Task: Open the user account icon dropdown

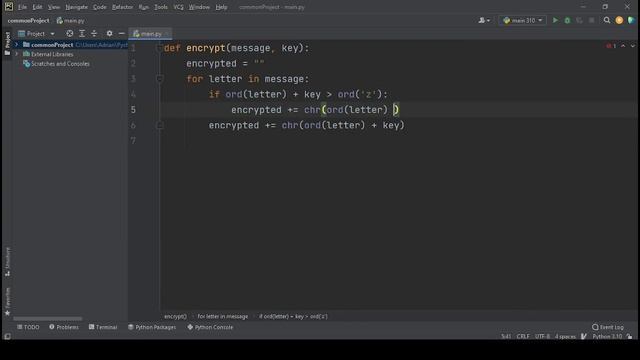Action: tap(484, 20)
